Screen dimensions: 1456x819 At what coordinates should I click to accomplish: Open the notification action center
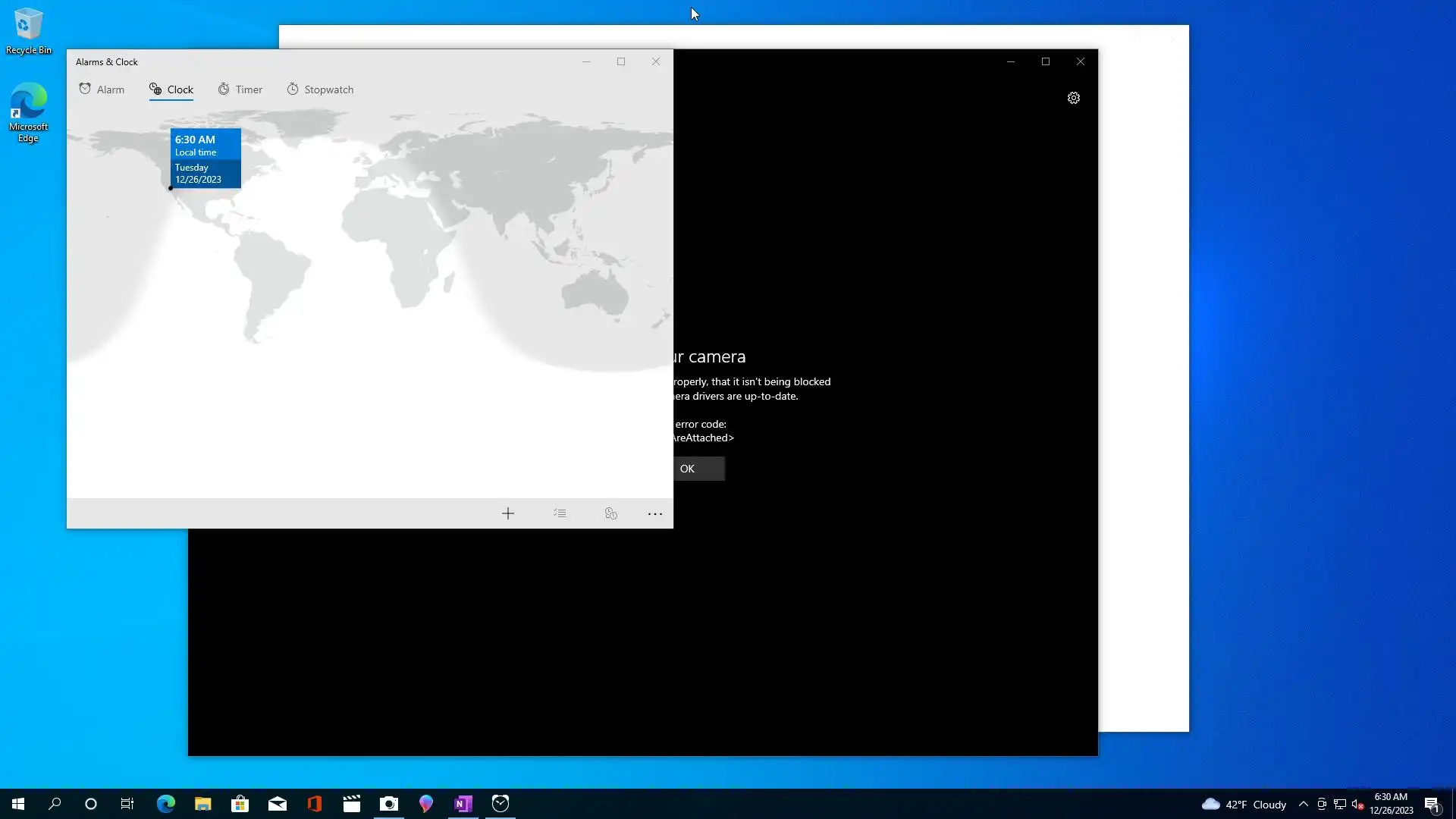pos(1432,804)
